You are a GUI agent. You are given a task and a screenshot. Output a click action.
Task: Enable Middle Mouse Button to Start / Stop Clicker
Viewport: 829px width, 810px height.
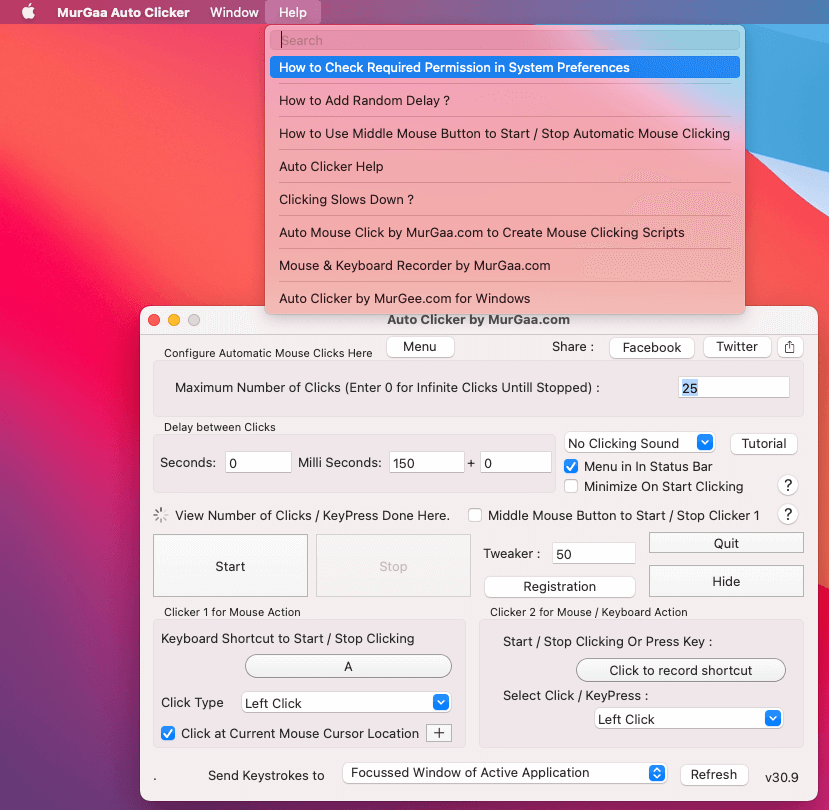[x=475, y=515]
